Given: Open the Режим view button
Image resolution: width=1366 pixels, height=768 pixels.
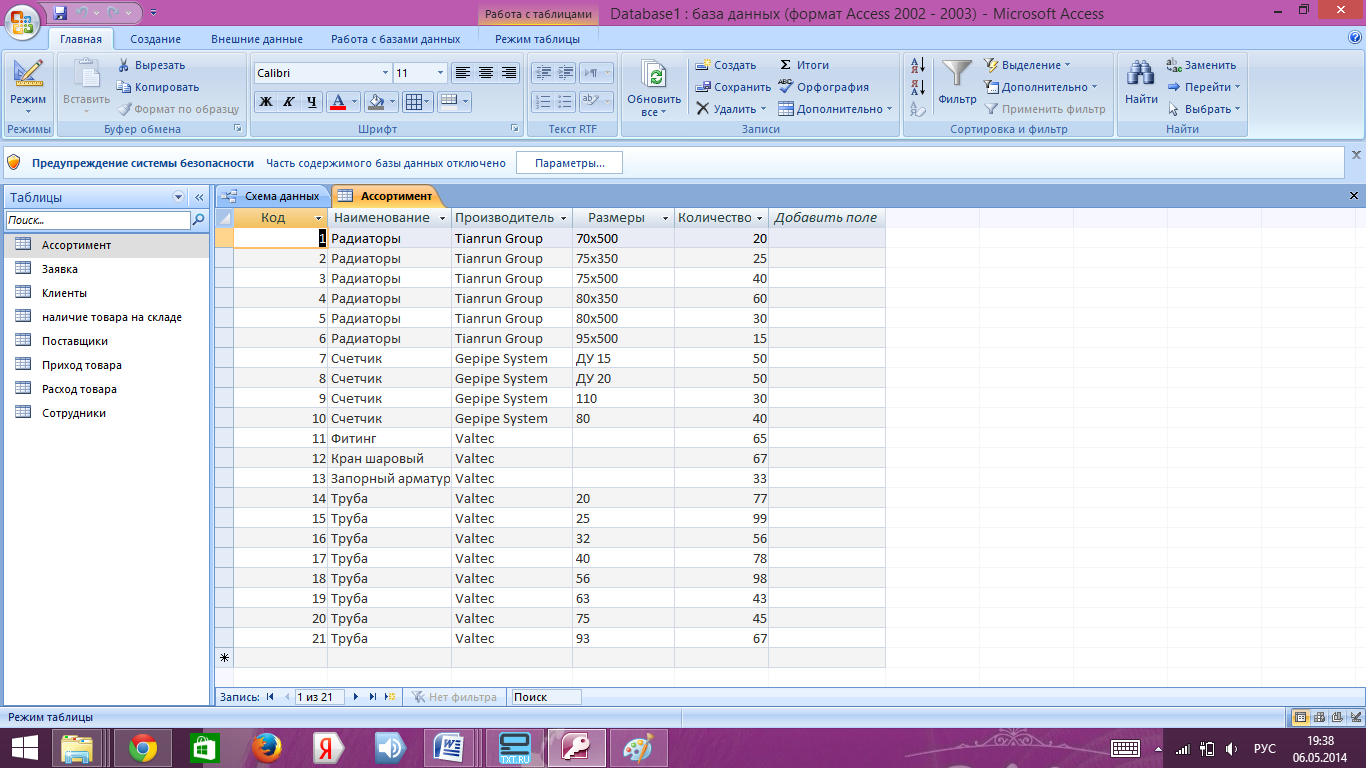Looking at the screenshot, I should [x=28, y=88].
